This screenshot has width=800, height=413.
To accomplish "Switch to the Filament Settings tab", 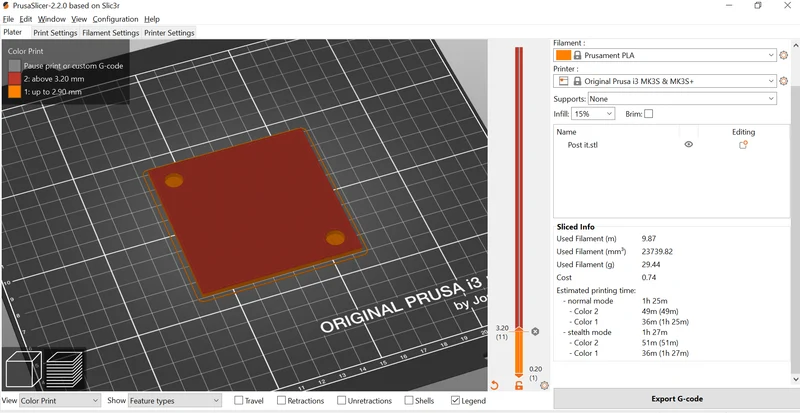I will (111, 33).
